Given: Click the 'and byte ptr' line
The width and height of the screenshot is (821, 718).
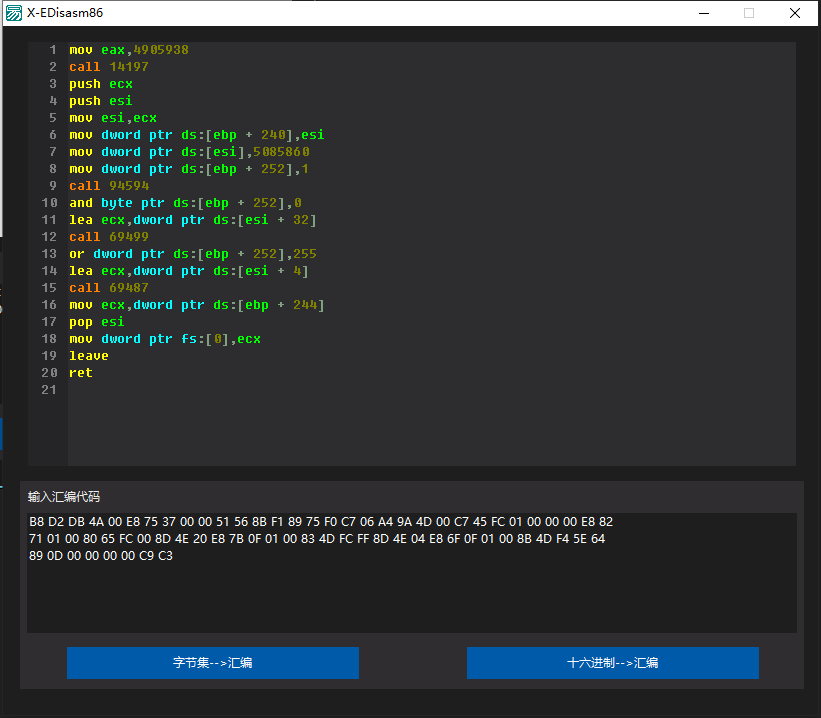Looking at the screenshot, I should point(185,203).
